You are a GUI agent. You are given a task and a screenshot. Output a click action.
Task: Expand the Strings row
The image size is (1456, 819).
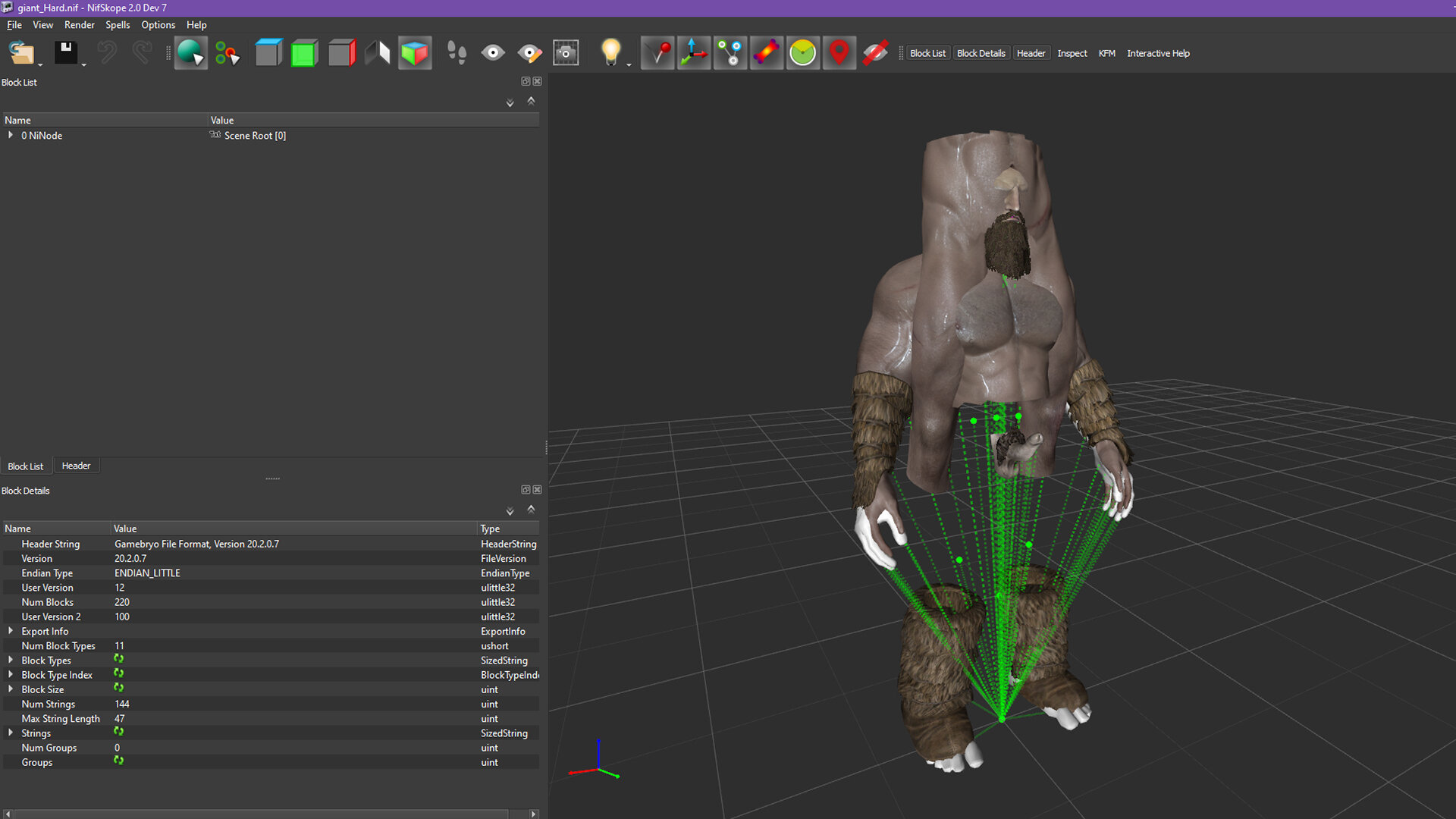click(x=11, y=733)
